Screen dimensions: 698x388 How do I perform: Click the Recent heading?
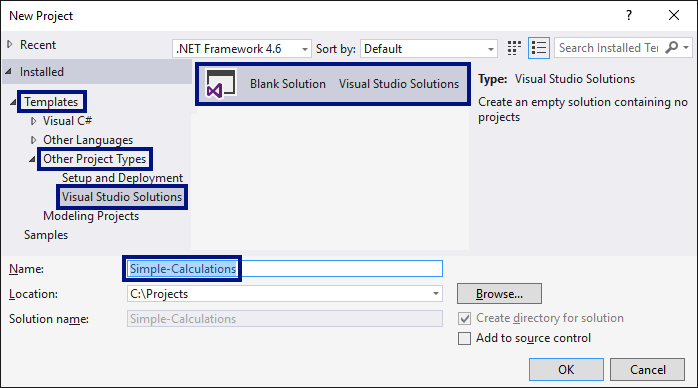point(38,44)
